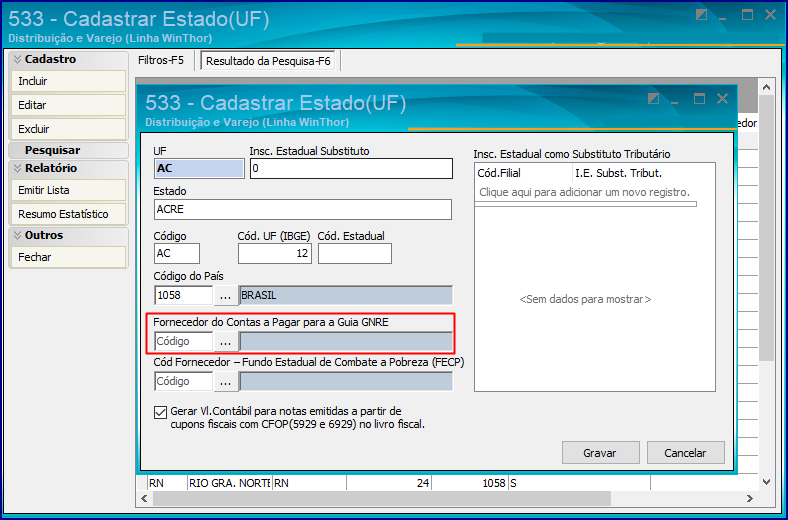Maximize the inner Cadastrar Estado dialog
788x520 pixels.
(700, 99)
